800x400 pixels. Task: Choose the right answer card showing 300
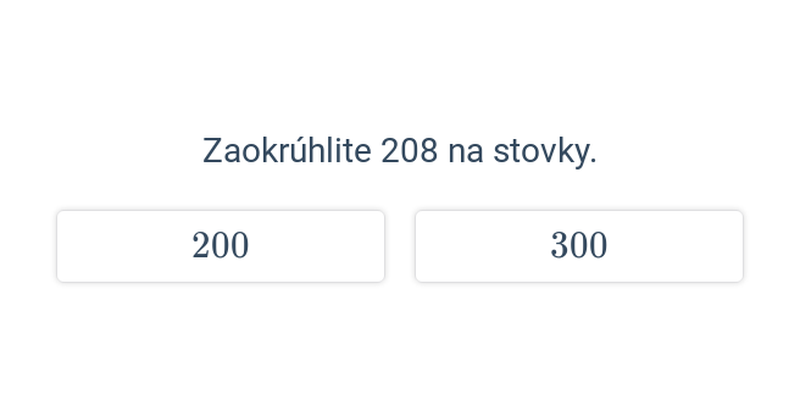[579, 246]
